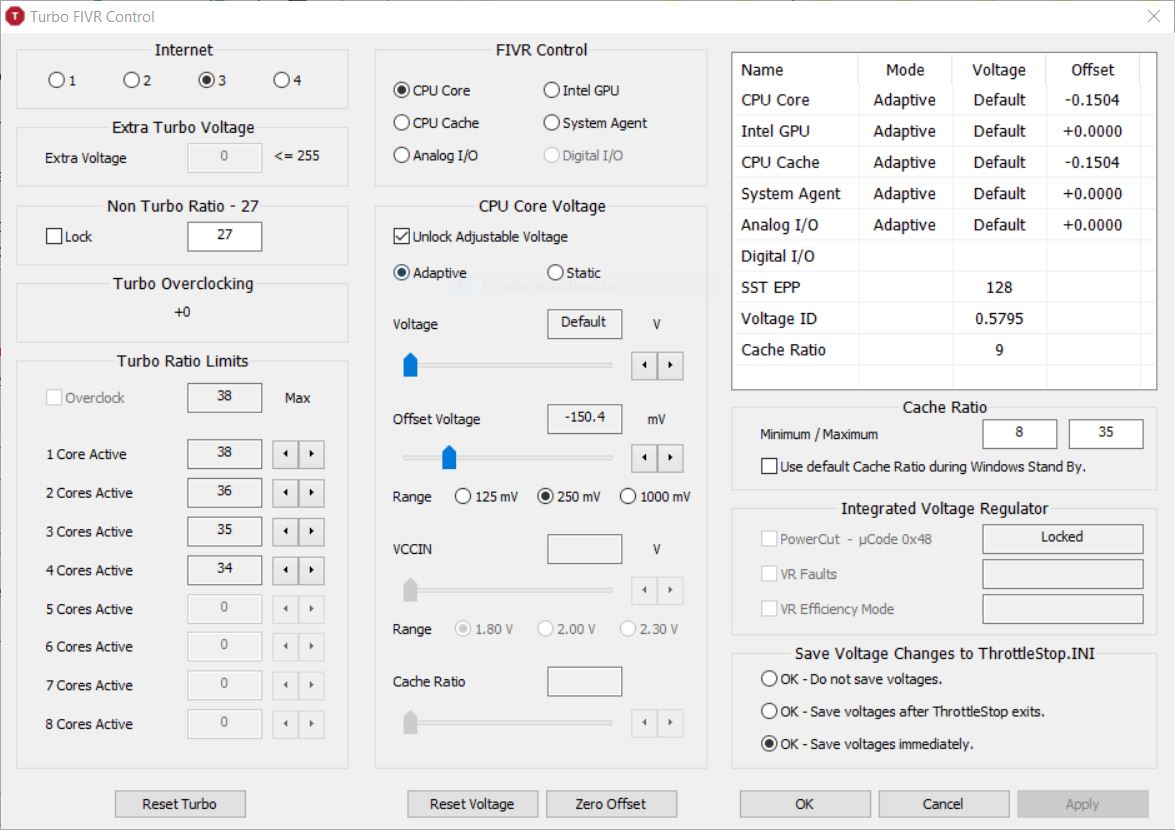This screenshot has width=1175, height=830.
Task: Click the Cache Ratio minimum field showing 8
Action: point(1019,433)
